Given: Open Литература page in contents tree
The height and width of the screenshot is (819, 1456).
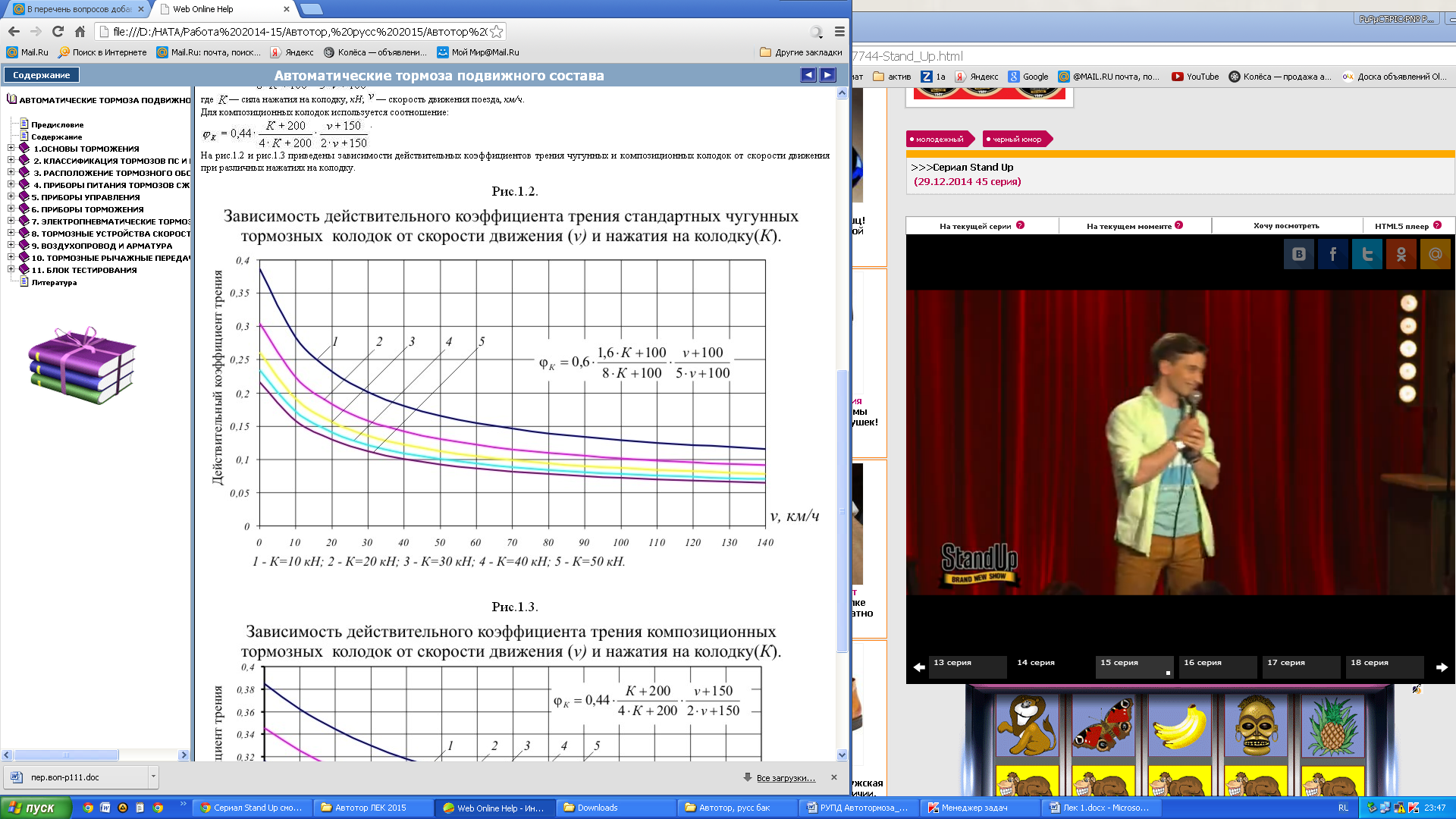Looking at the screenshot, I should click(54, 283).
